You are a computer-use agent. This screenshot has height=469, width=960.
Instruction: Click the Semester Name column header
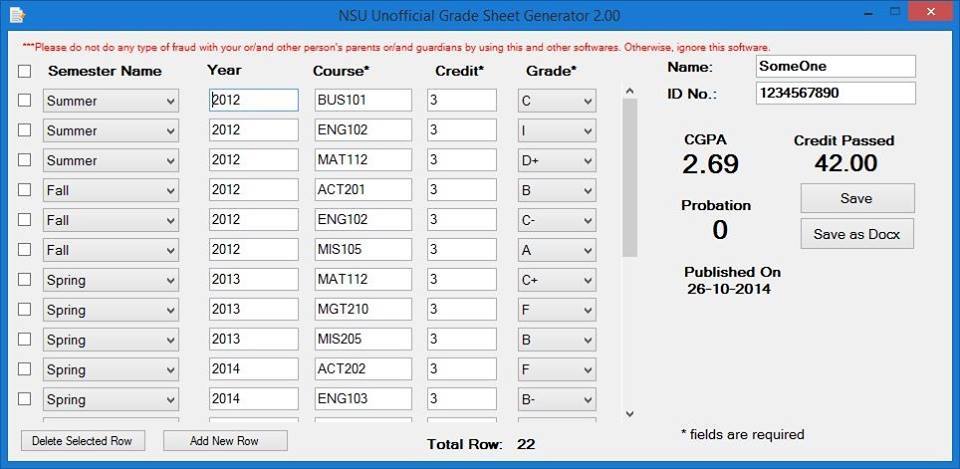pos(105,71)
